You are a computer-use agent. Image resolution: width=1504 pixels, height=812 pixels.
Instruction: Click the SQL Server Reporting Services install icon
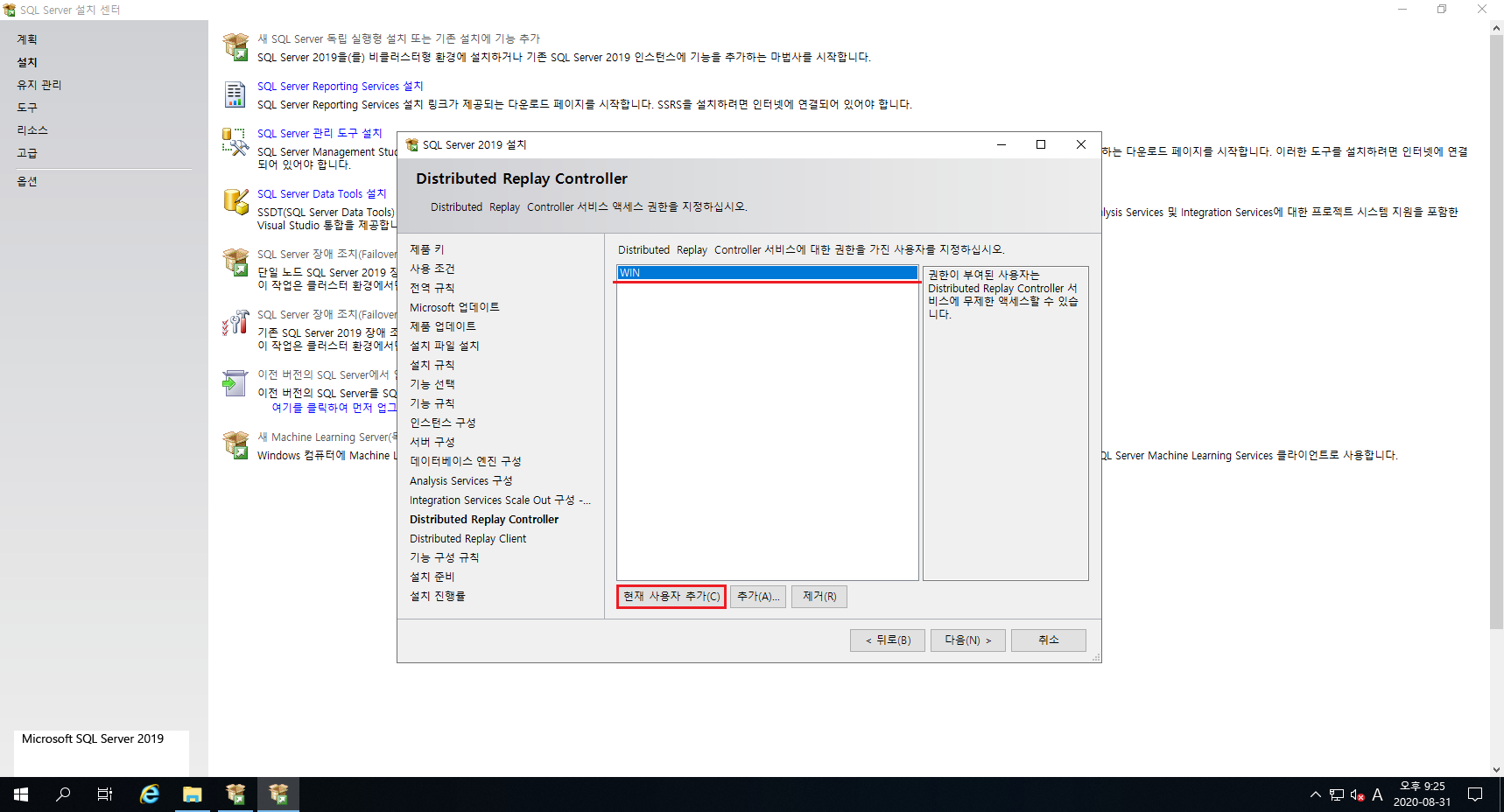[235, 94]
